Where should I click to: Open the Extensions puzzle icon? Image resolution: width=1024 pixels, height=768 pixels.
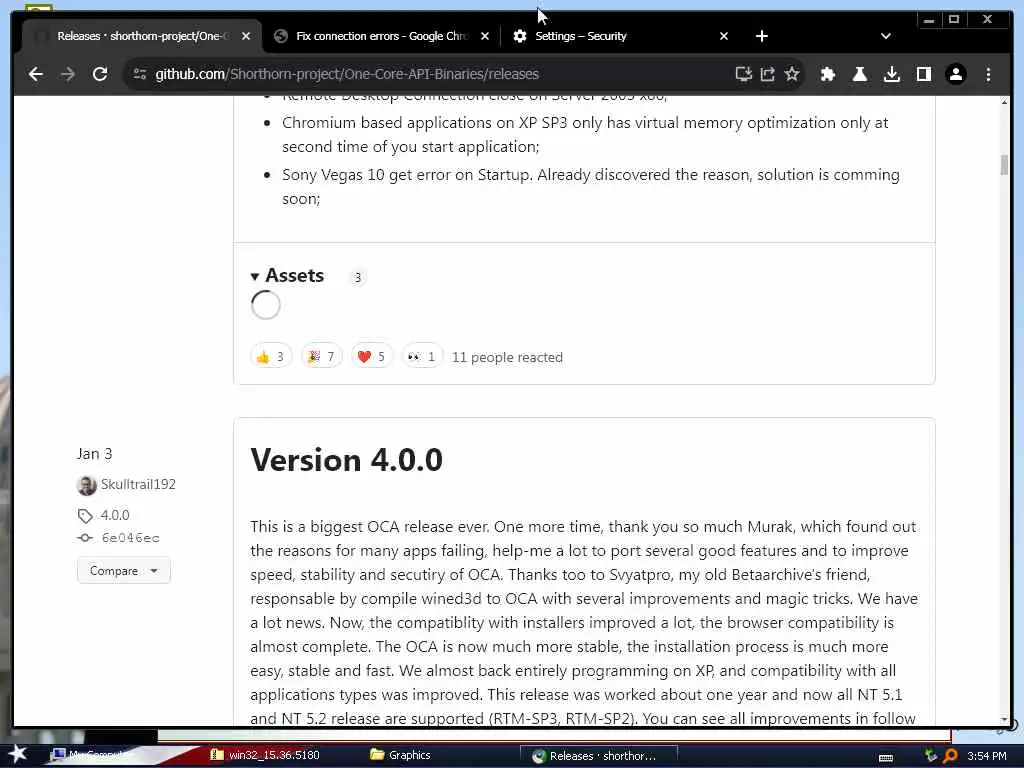(827, 74)
